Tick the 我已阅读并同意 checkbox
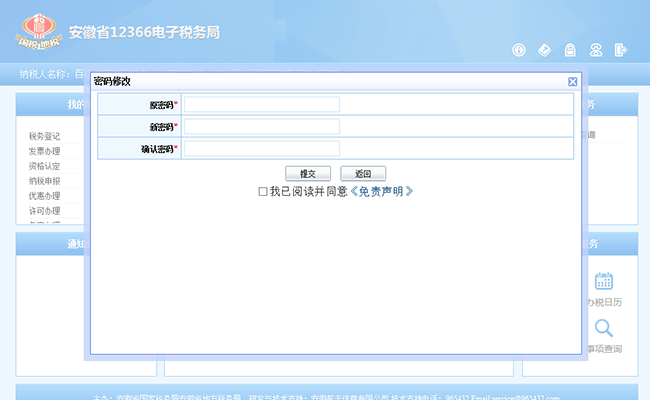This screenshot has height=400, width=650. pos(263,191)
